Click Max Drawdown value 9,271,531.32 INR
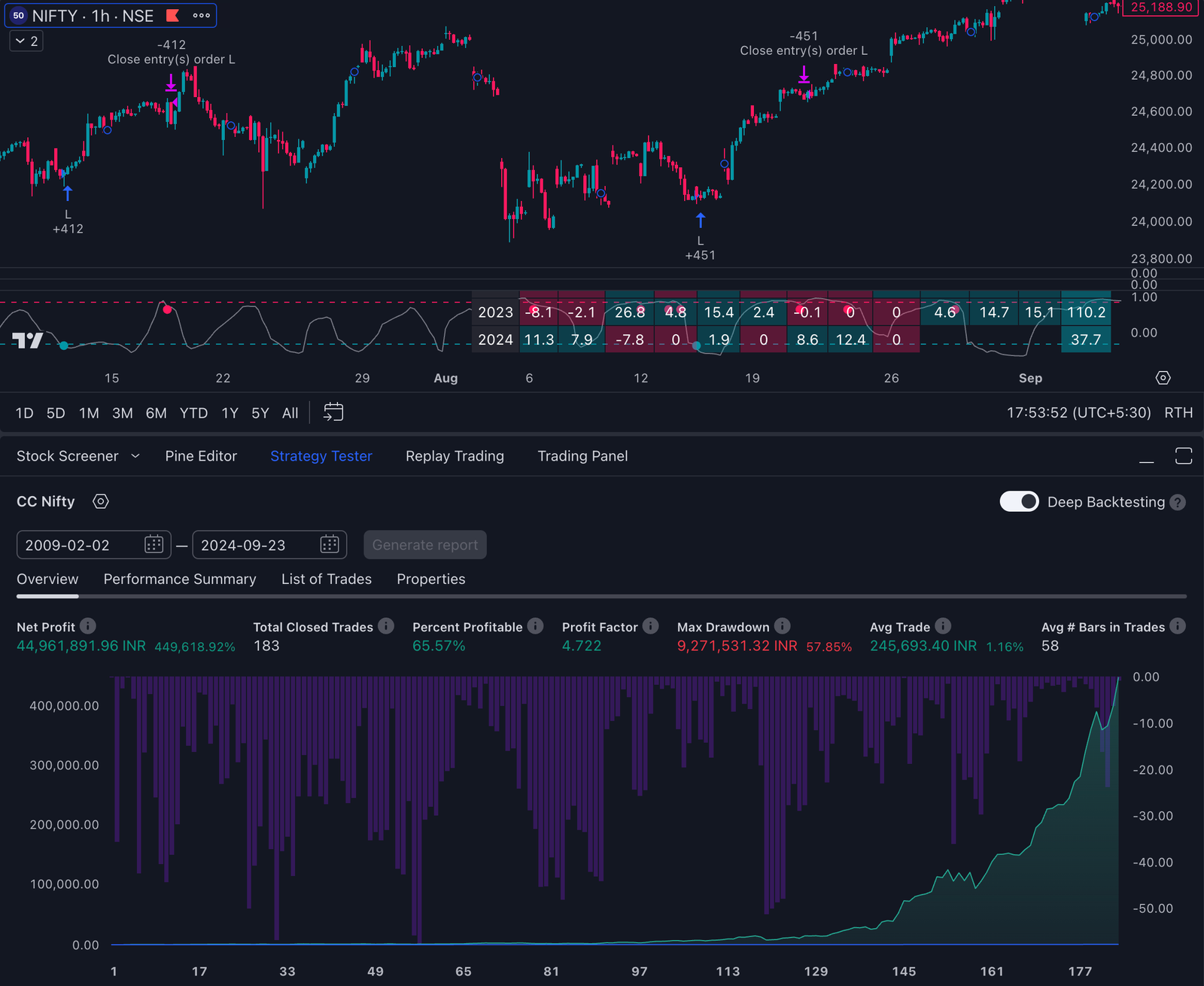 pyautogui.click(x=737, y=646)
